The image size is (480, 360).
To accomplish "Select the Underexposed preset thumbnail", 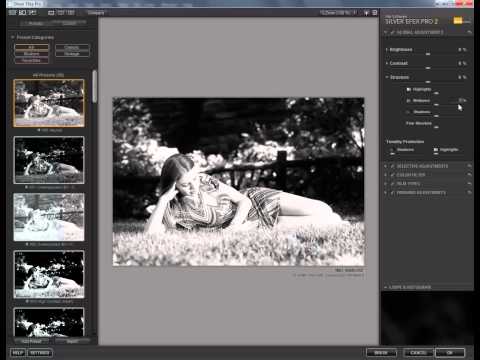I will (x=49, y=160).
